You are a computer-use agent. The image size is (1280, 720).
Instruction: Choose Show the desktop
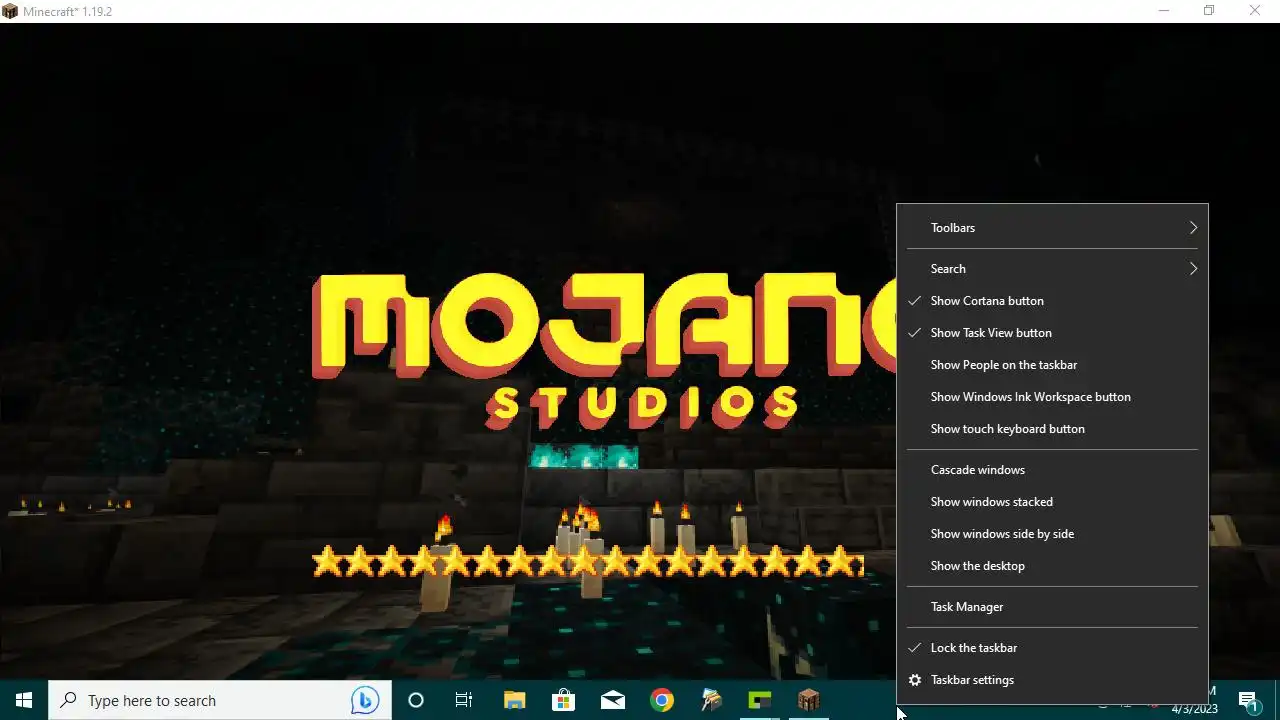pyautogui.click(x=1052, y=566)
